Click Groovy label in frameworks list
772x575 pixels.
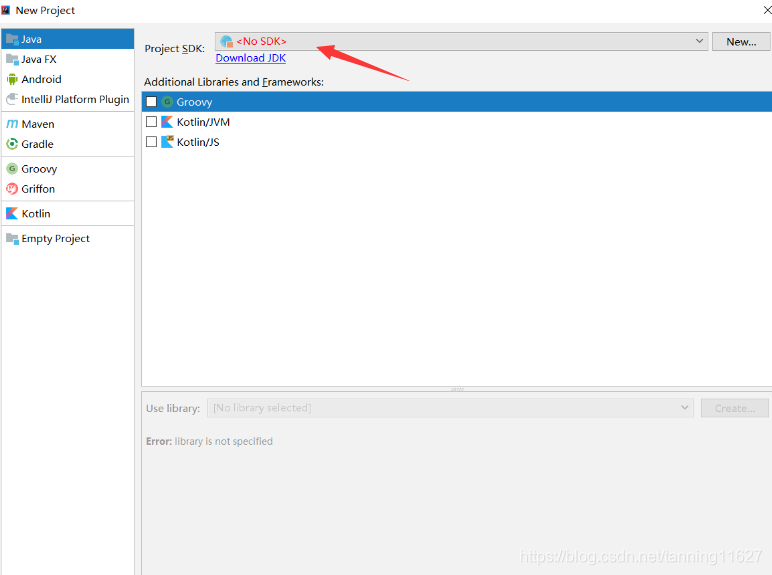194,102
